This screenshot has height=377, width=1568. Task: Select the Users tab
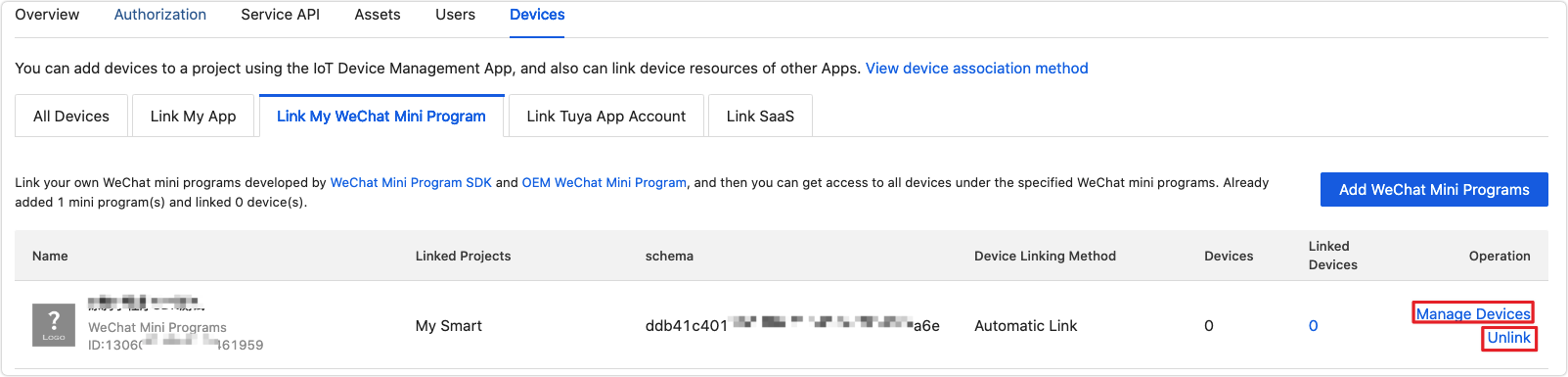455,15
